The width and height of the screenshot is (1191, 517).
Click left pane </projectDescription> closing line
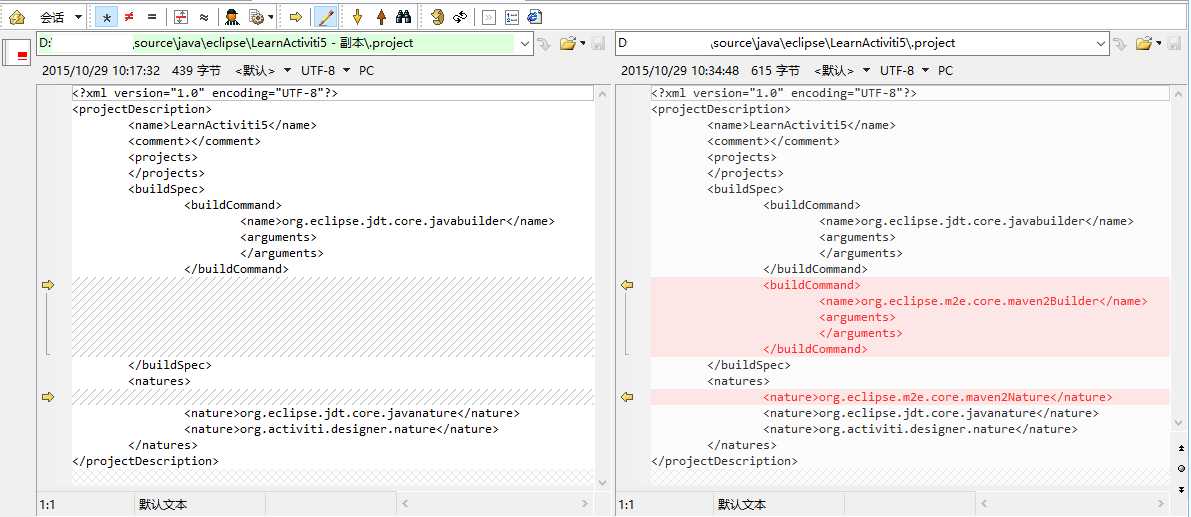pos(145,461)
